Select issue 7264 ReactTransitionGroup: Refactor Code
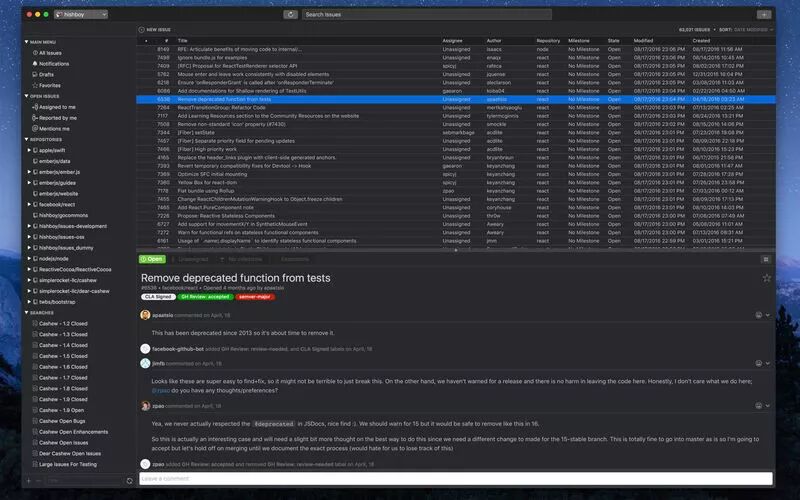This screenshot has height=500, width=800. click(x=456, y=108)
